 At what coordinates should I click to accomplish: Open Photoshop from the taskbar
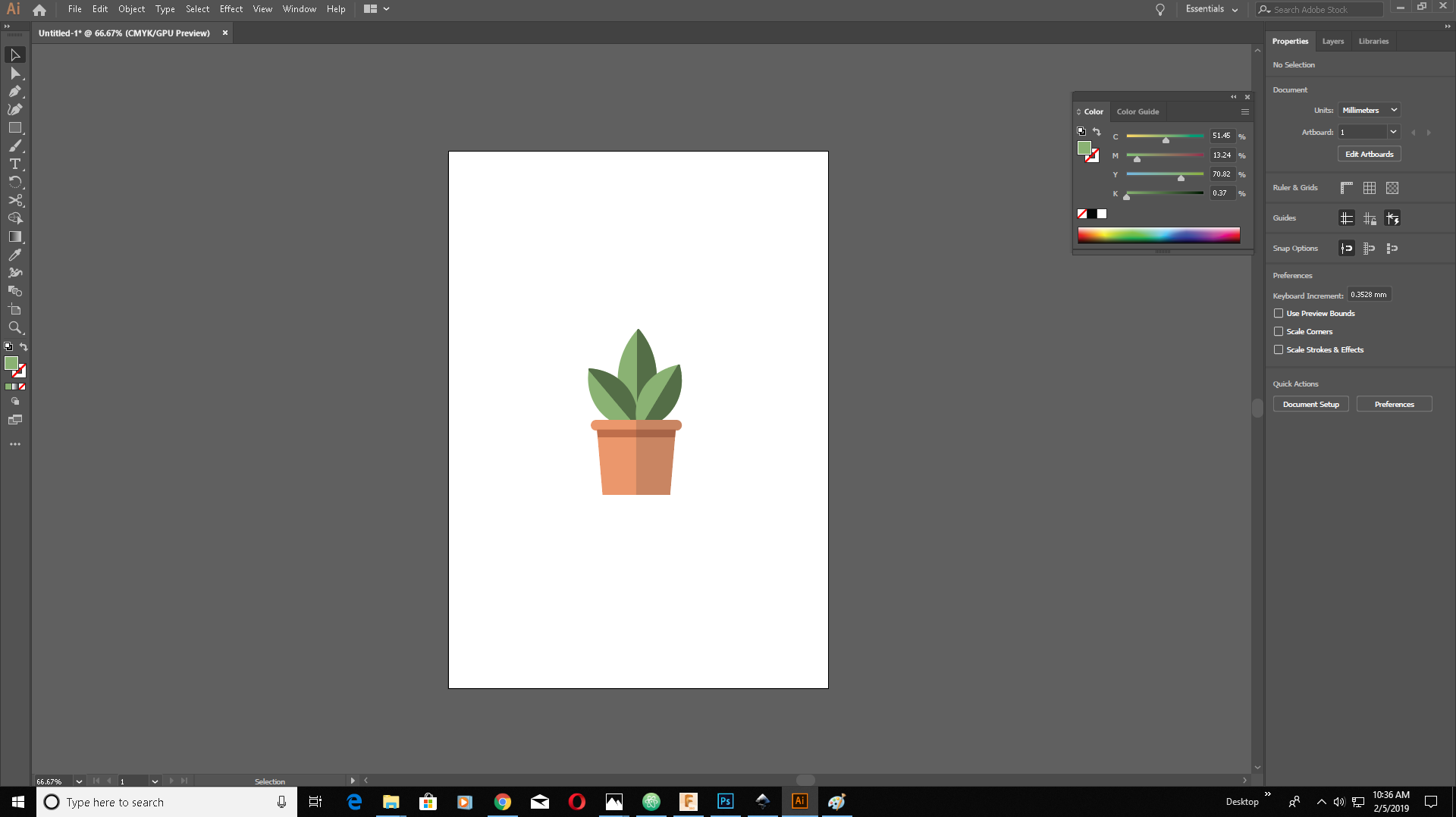tap(726, 802)
